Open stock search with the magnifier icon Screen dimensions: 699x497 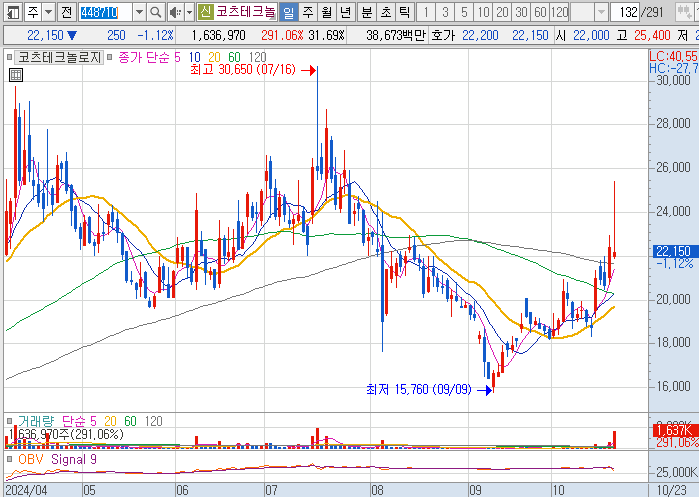pyautogui.click(x=156, y=12)
